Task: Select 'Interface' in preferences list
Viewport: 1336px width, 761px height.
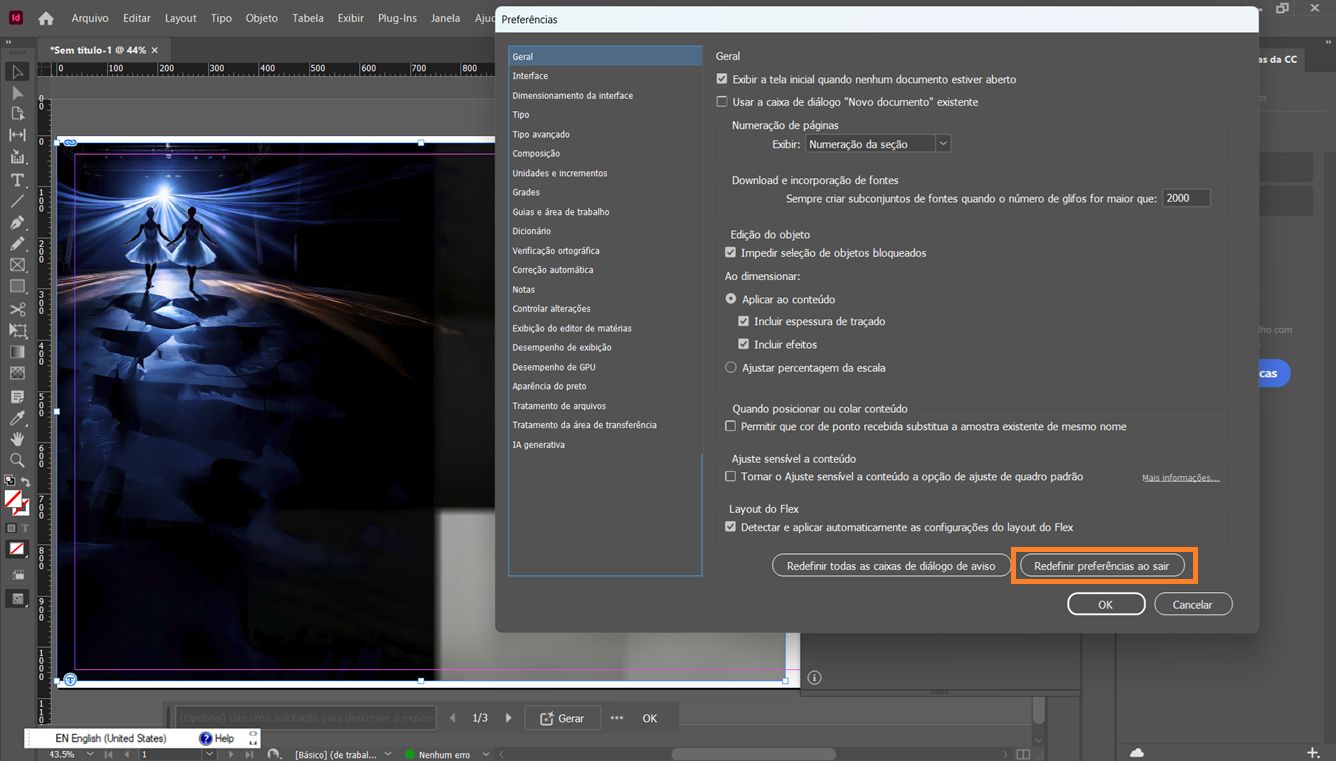Action: point(604,76)
